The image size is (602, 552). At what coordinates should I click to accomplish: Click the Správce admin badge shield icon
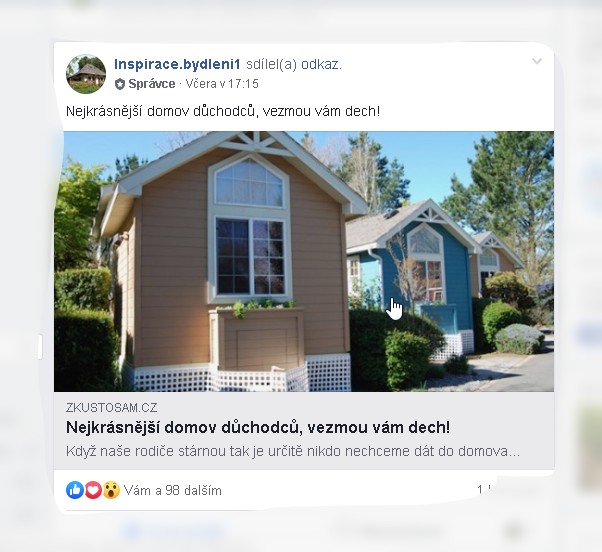(120, 84)
